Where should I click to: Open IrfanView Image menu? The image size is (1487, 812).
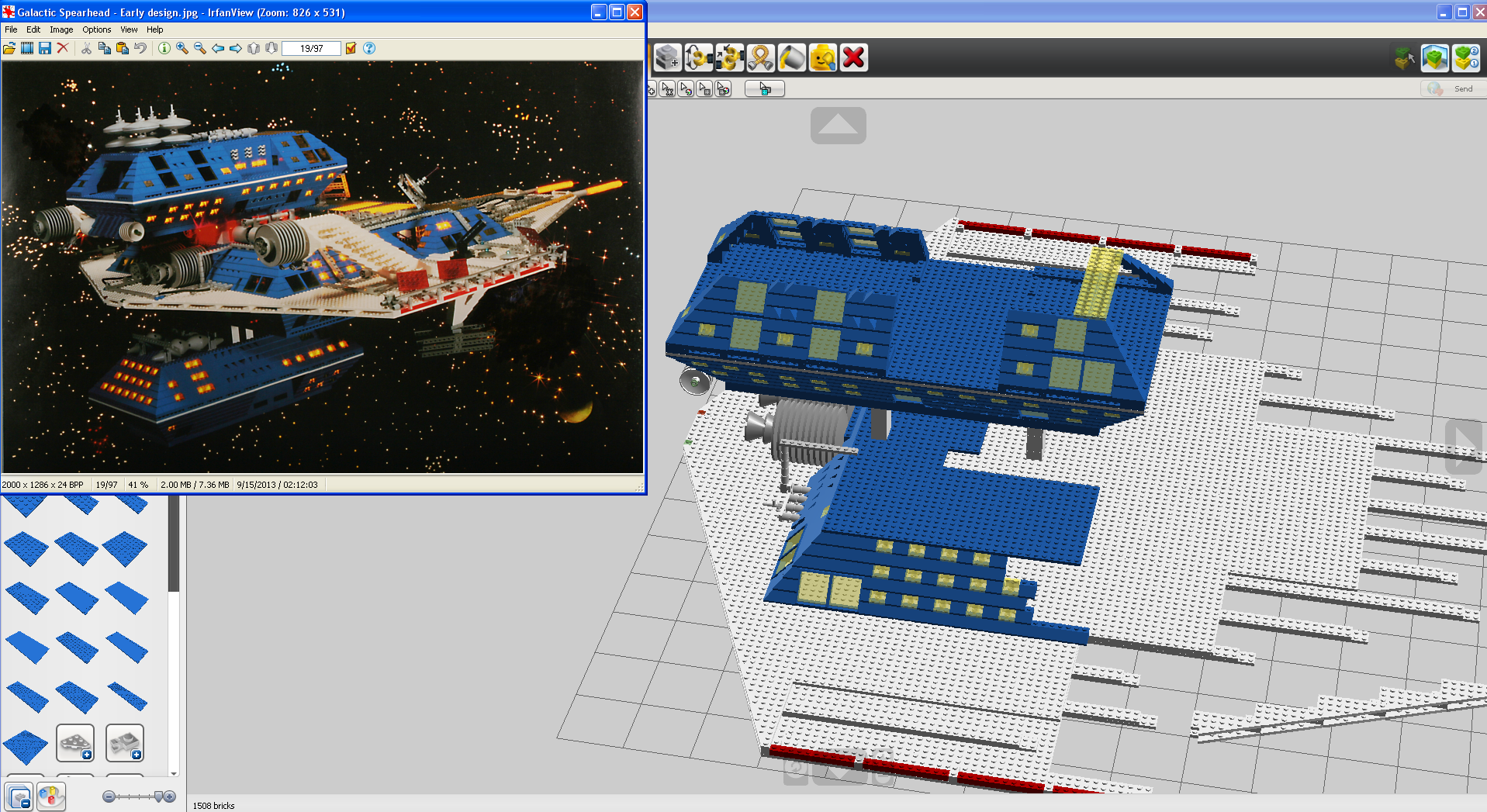click(61, 29)
